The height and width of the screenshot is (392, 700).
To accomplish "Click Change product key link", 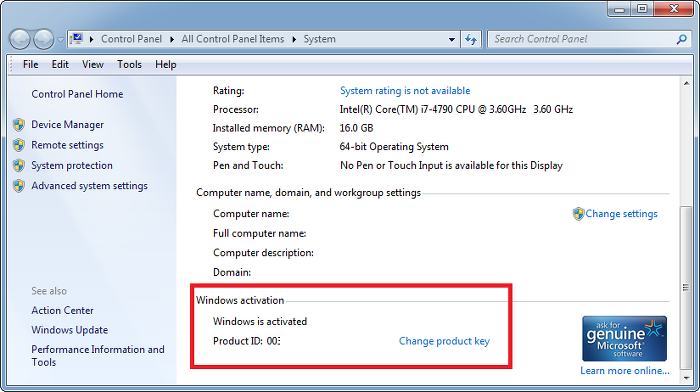I will (x=444, y=341).
